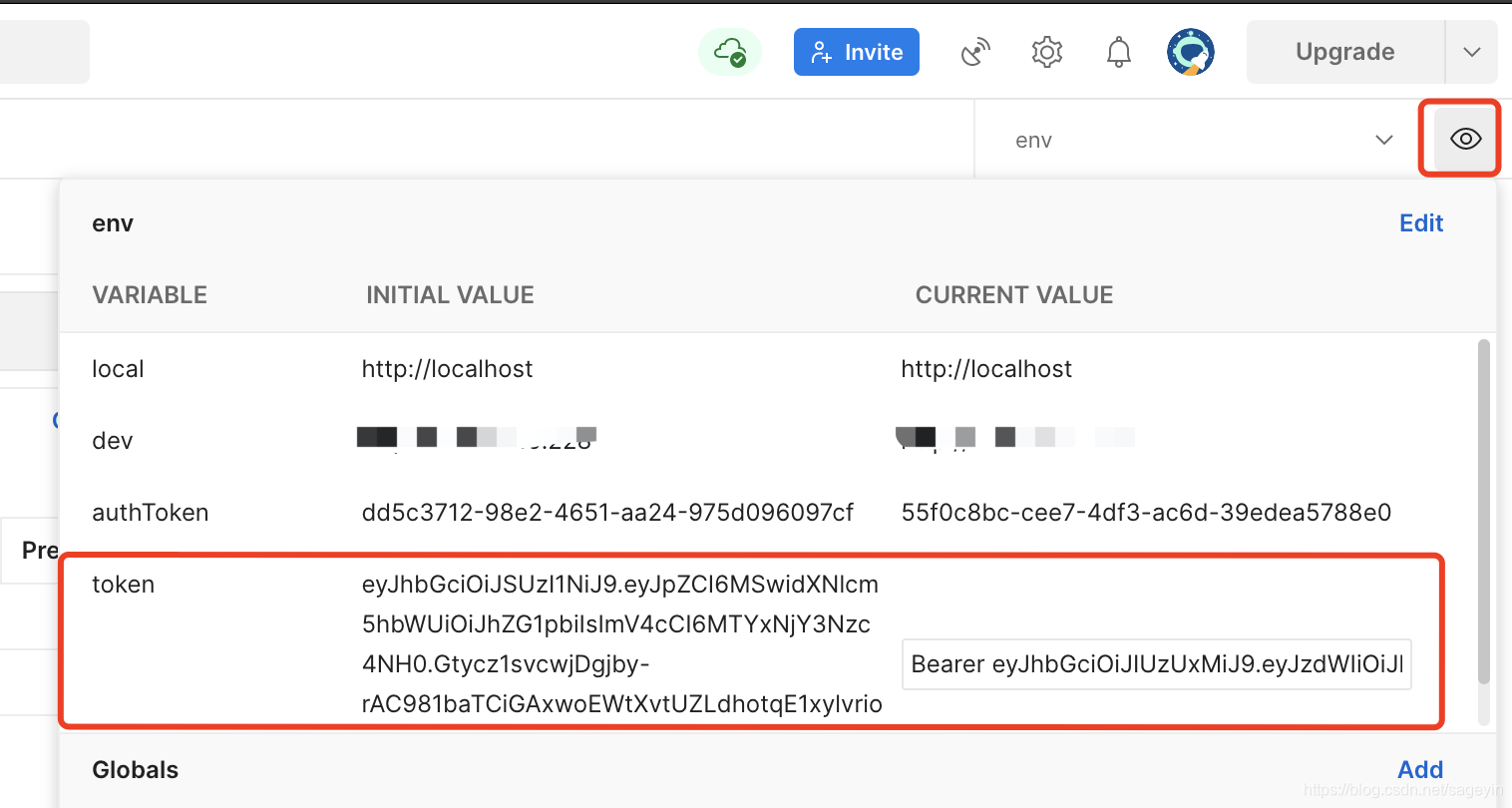The height and width of the screenshot is (808, 1512).
Task: Toggle the environment quick look eye icon
Action: coord(1465,139)
